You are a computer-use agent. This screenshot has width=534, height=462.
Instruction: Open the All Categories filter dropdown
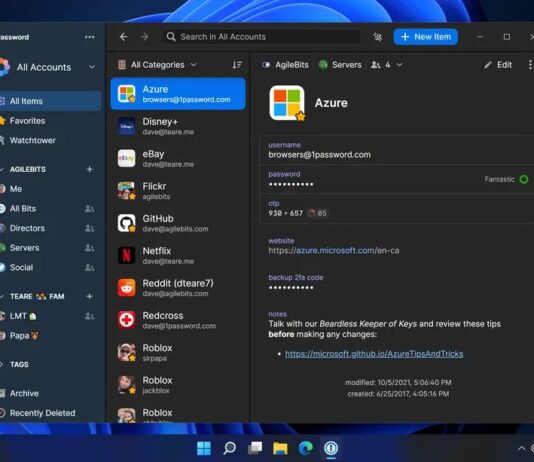point(157,65)
